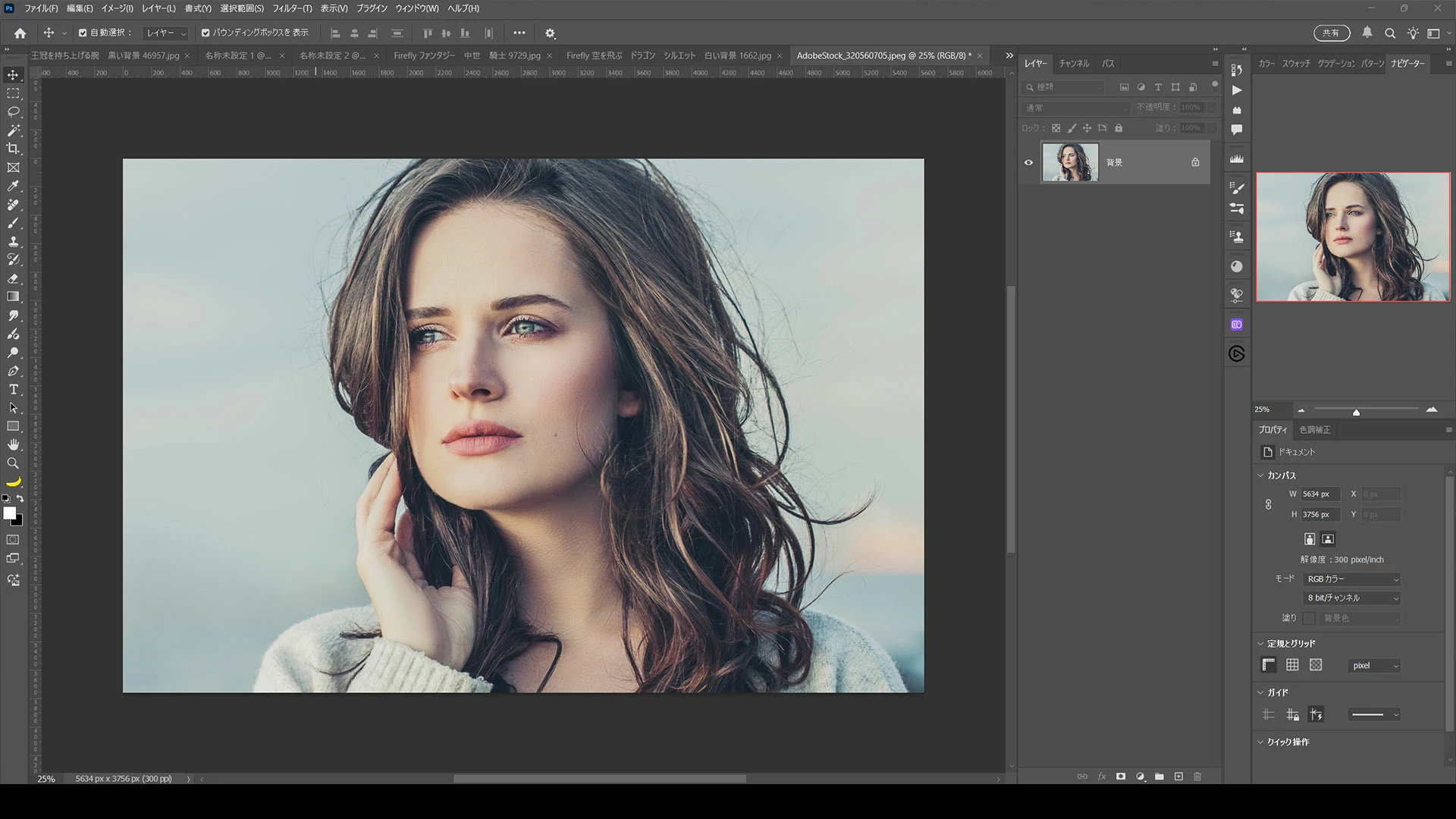Select the Hand tool
This screenshot has height=819, width=1456.
(x=14, y=445)
